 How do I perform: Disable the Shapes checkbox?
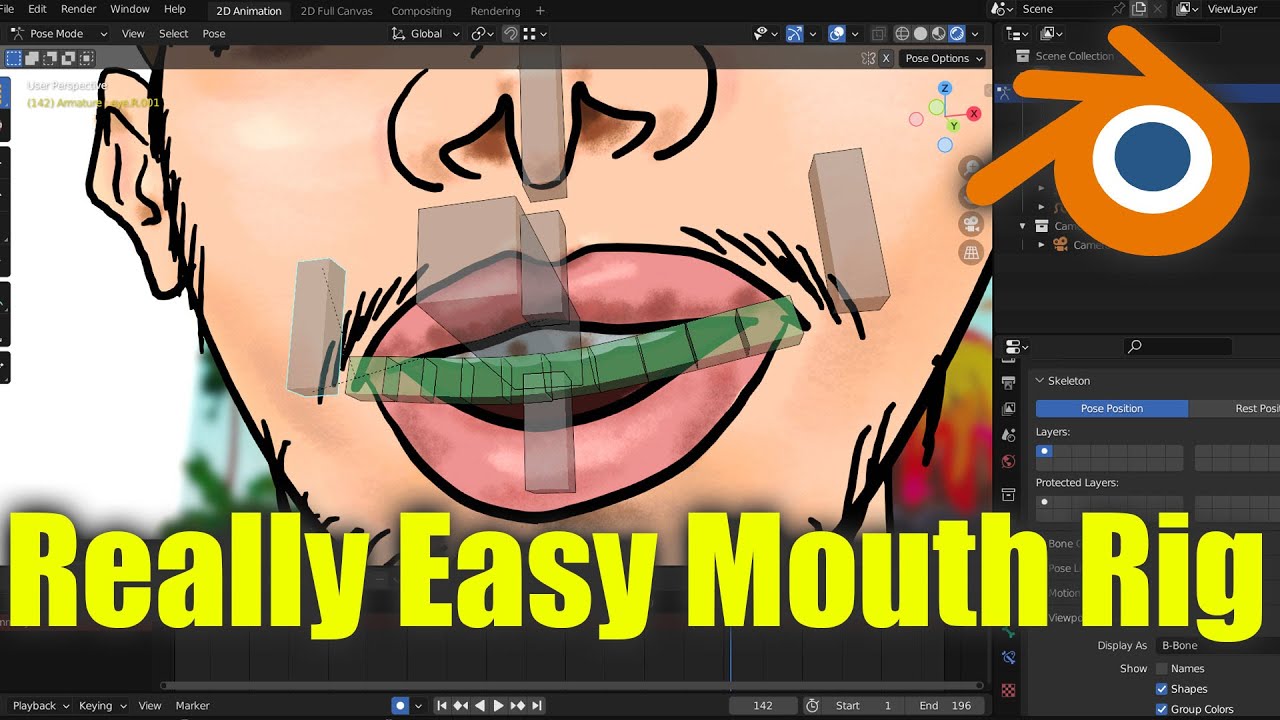[1162, 689]
